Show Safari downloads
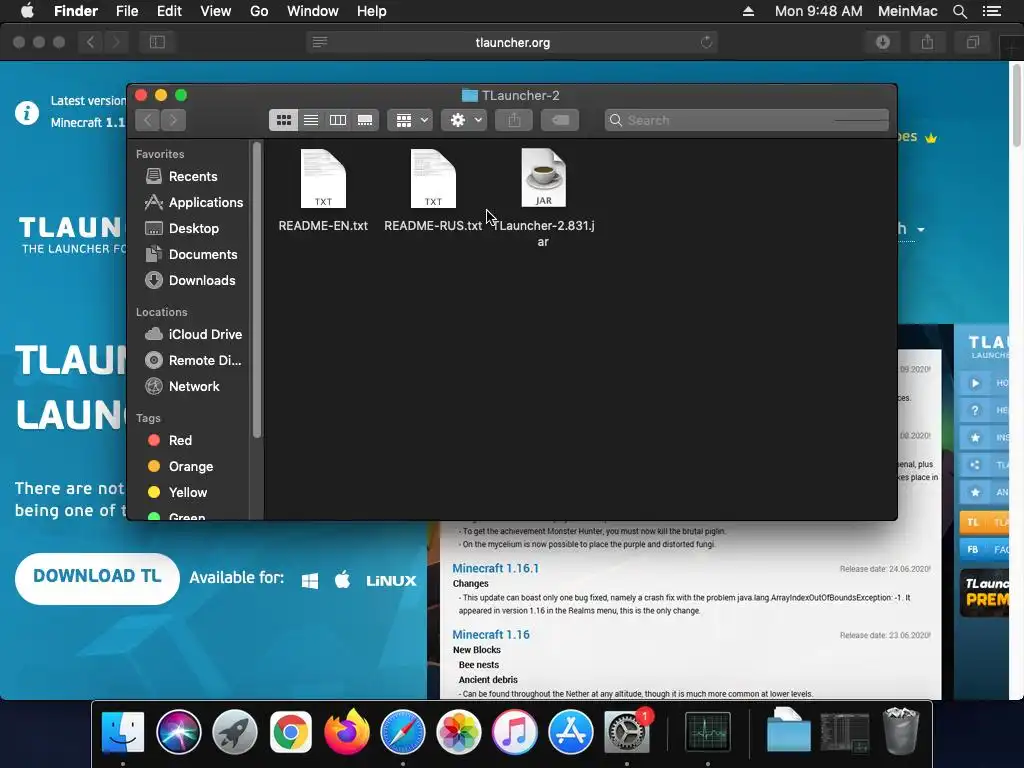 (x=883, y=42)
